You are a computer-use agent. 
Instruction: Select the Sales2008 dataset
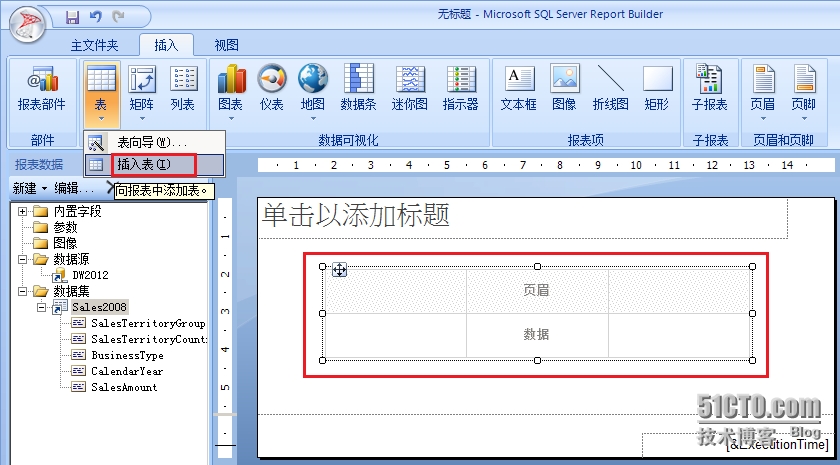[x=100, y=307]
